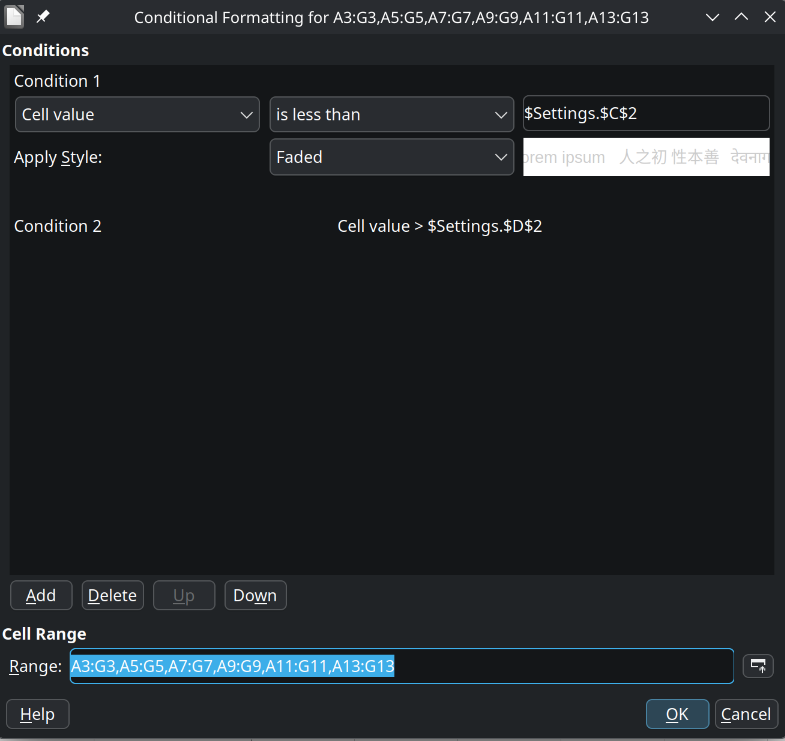The height and width of the screenshot is (741, 785).
Task: Open the 'is less than' operator dropdown
Action: pos(391,115)
